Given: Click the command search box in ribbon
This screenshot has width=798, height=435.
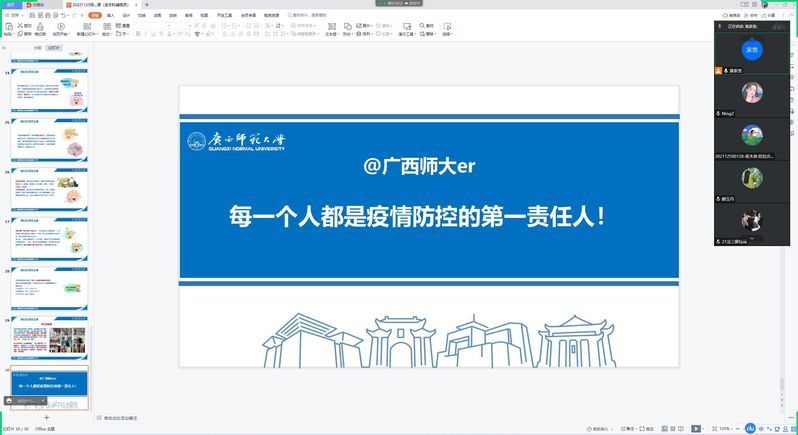Looking at the screenshot, I should tap(307, 15).
